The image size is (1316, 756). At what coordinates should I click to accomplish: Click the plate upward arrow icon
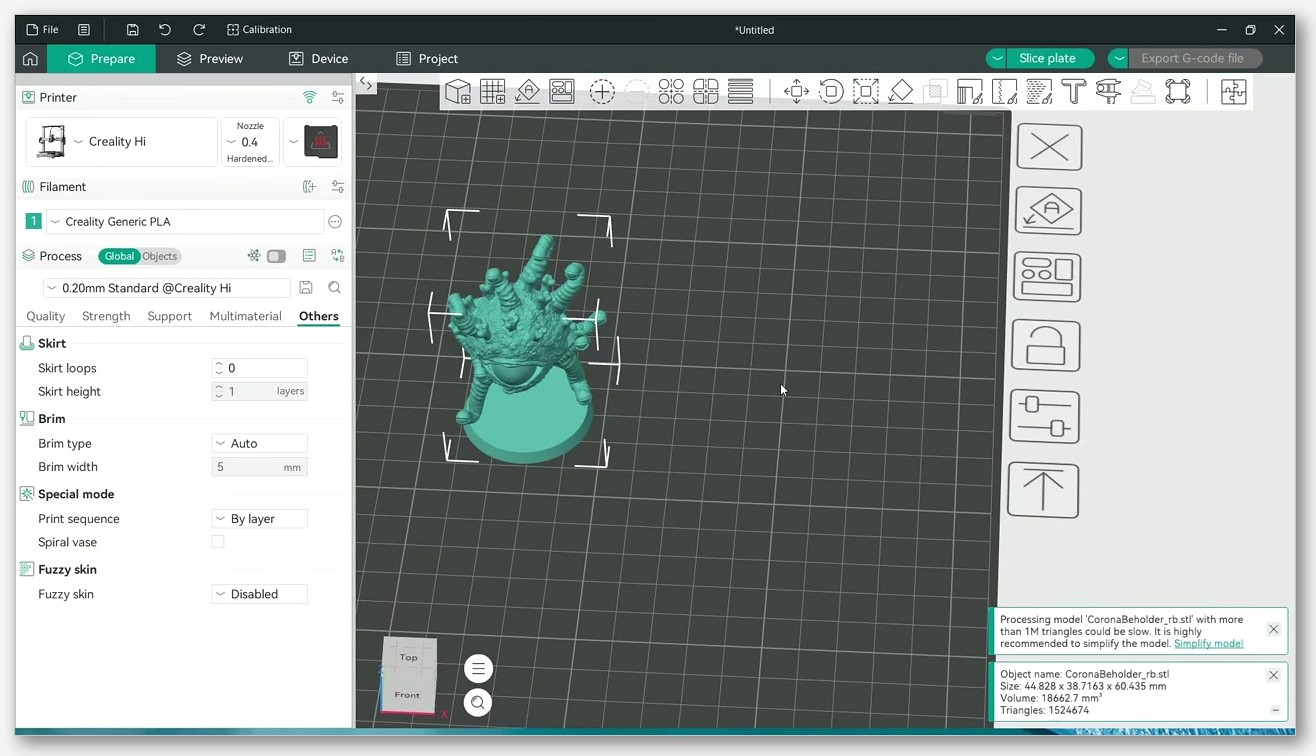tap(1043, 490)
